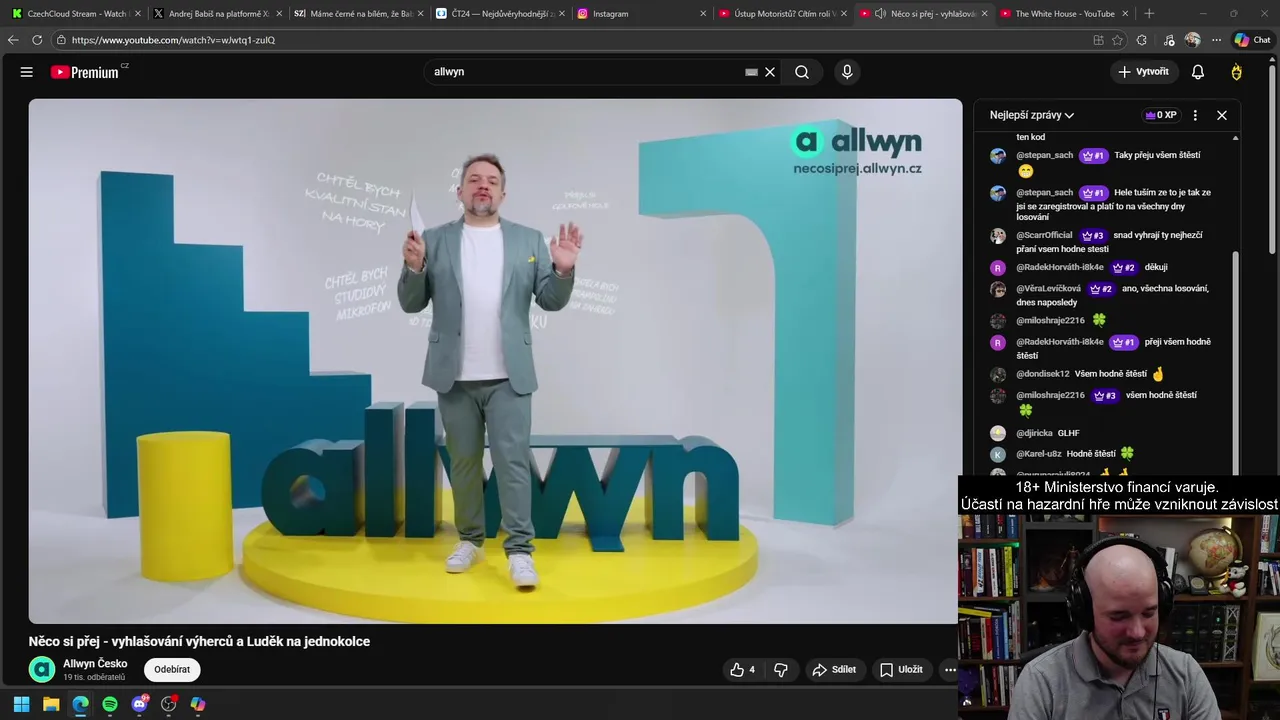Expand the Nejlepší zprávy chat filter dropdown
1280x720 pixels.
(1032, 115)
